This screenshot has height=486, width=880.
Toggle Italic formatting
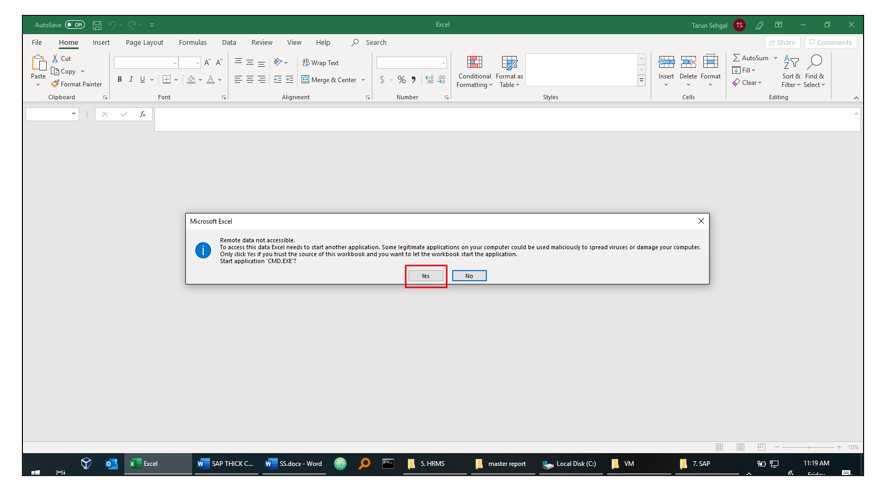[131, 80]
